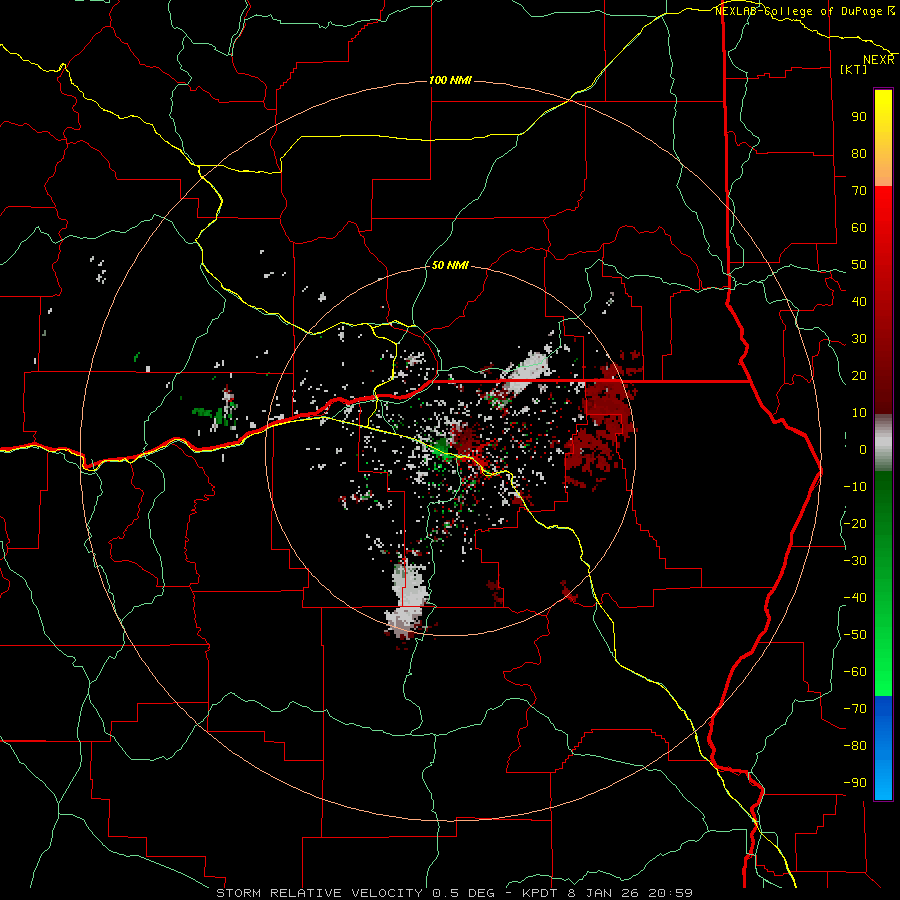
Task: Click the yellow top segment of the color bar
Action: click(883, 137)
